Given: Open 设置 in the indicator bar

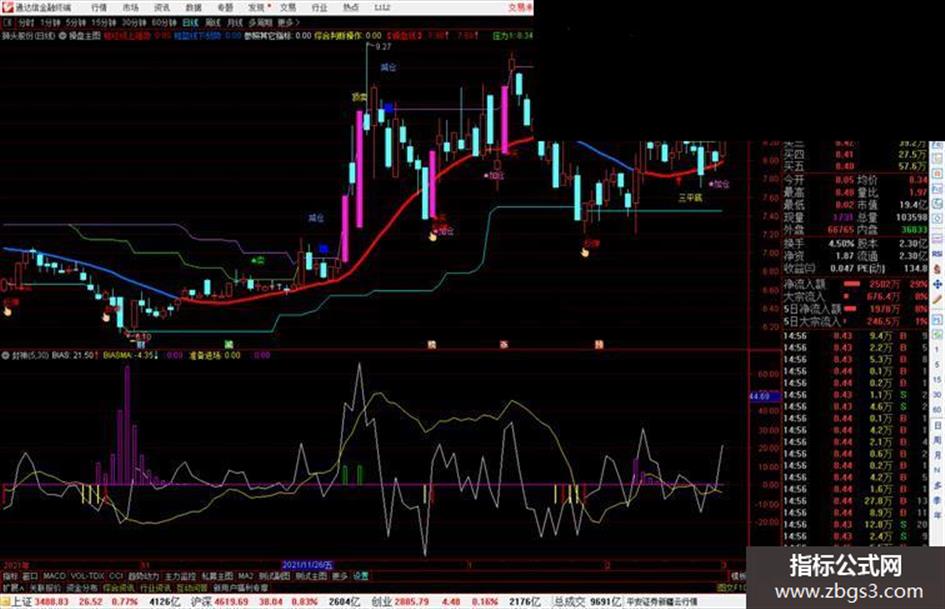Looking at the screenshot, I should [x=361, y=576].
